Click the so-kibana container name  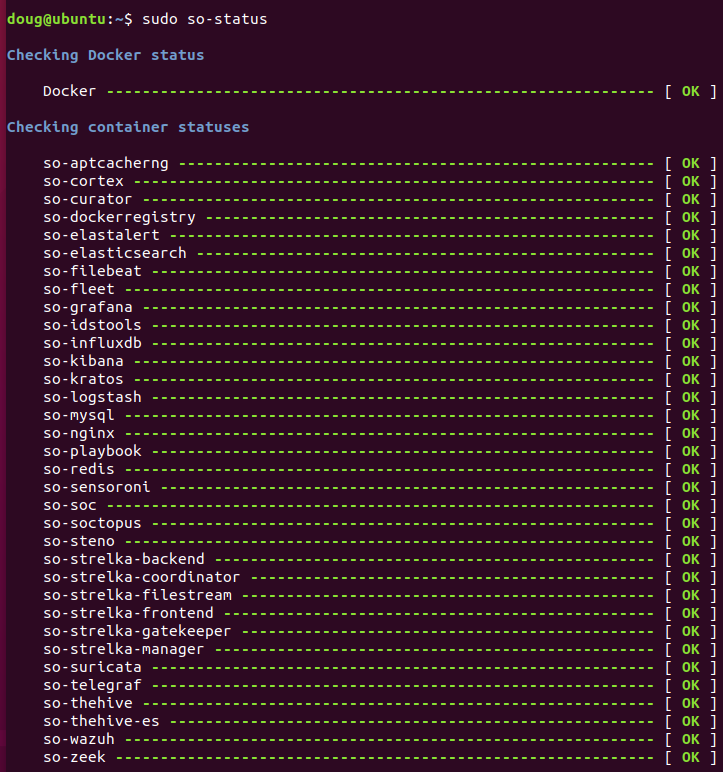(x=83, y=361)
